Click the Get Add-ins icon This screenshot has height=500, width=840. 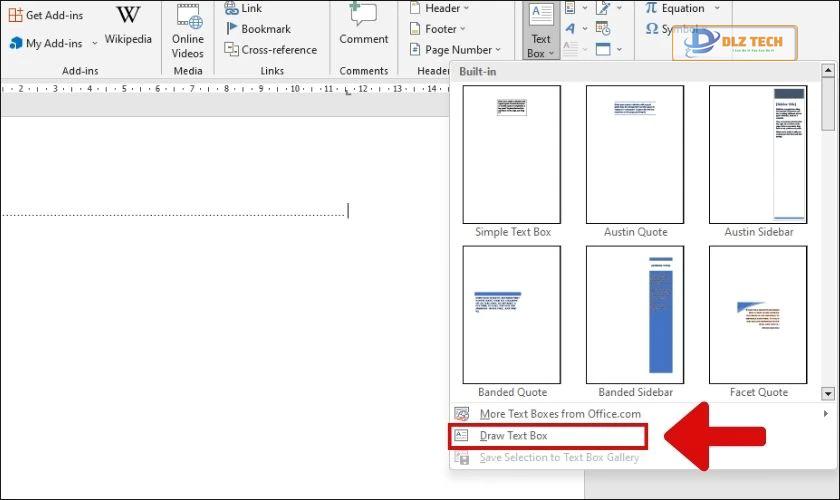(16, 15)
